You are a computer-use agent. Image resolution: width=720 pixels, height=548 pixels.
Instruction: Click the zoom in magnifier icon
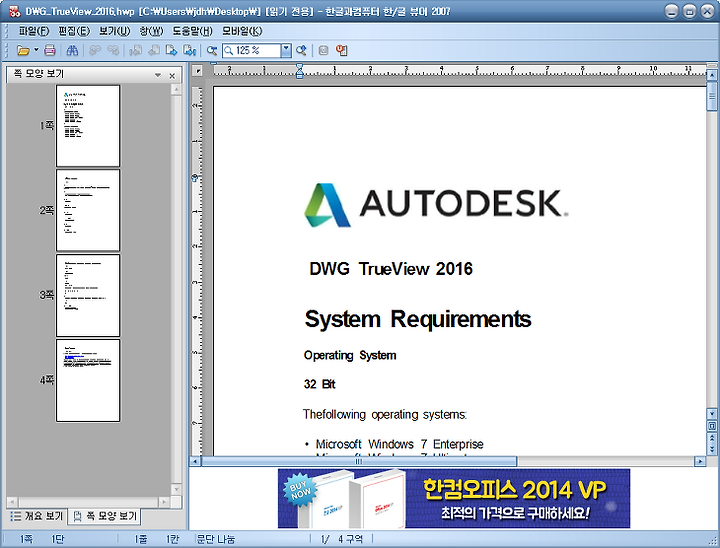301,50
